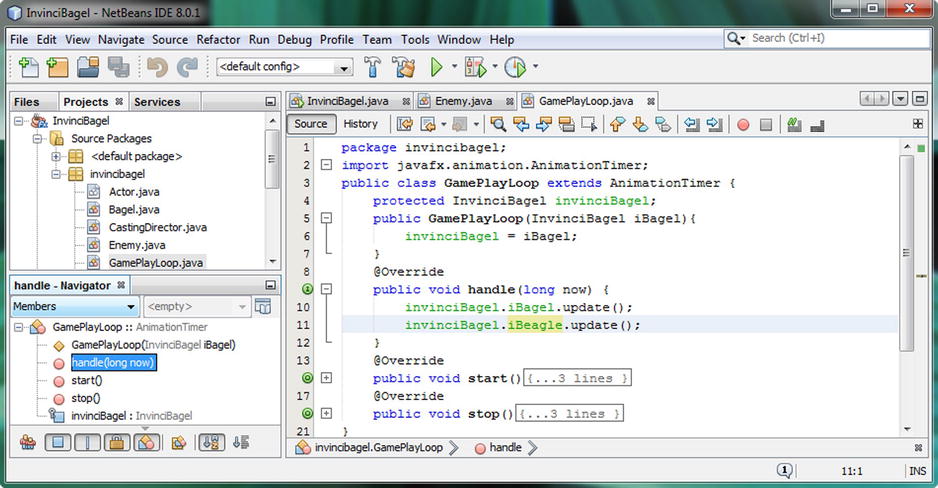Viewport: 938px width, 488px height.
Task: Collapse the Source Packages node
Action: pyautogui.click(x=37, y=139)
